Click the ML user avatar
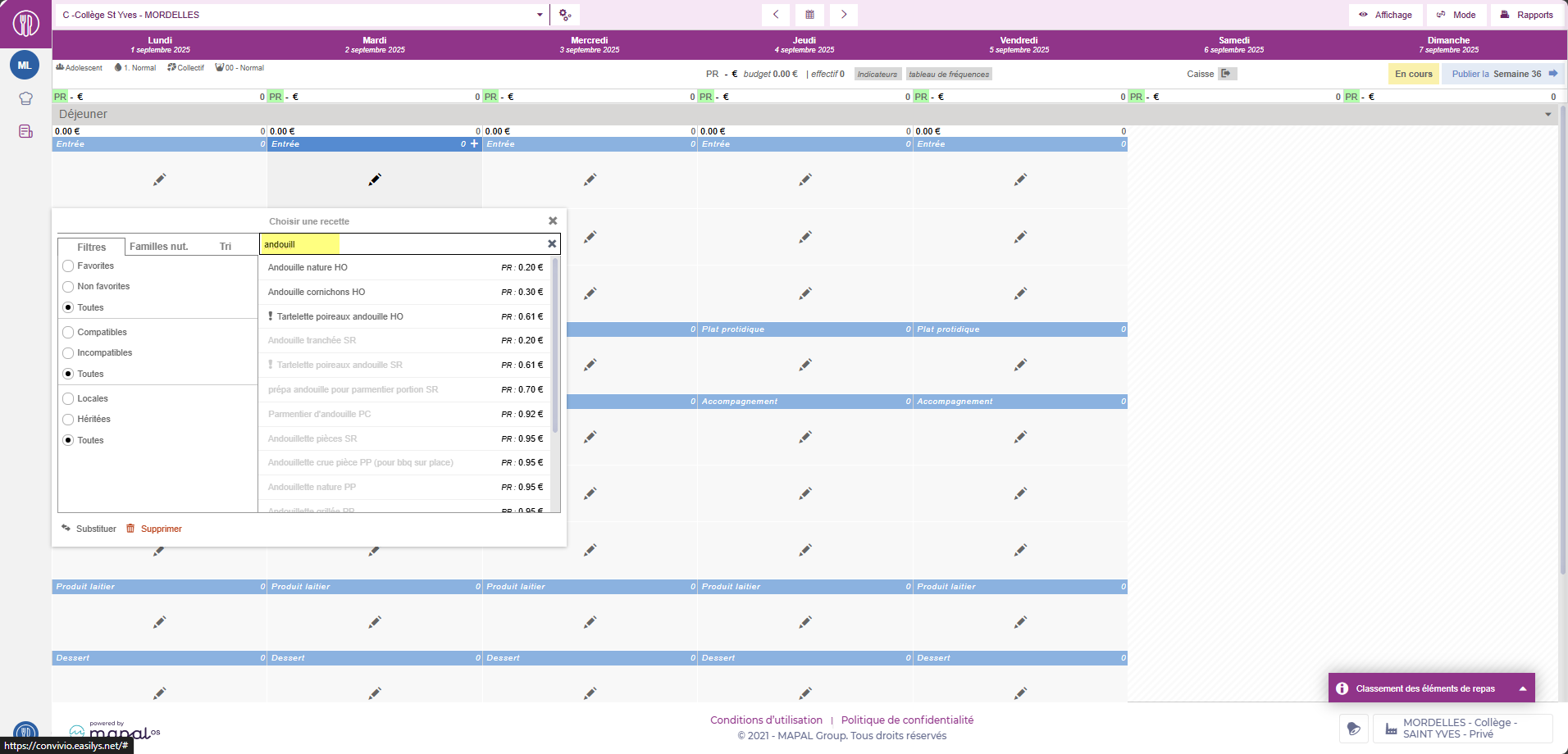This screenshot has height=754, width=1568. (25, 65)
